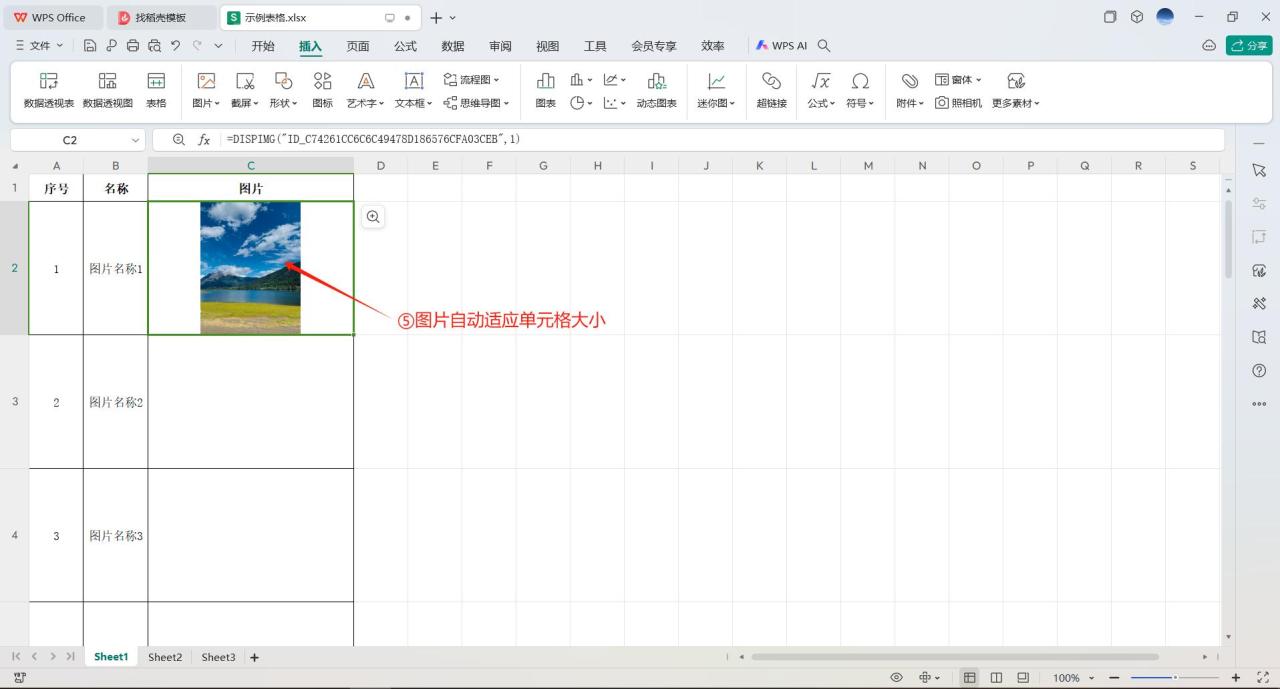Launch WPS AI assistant

781,46
